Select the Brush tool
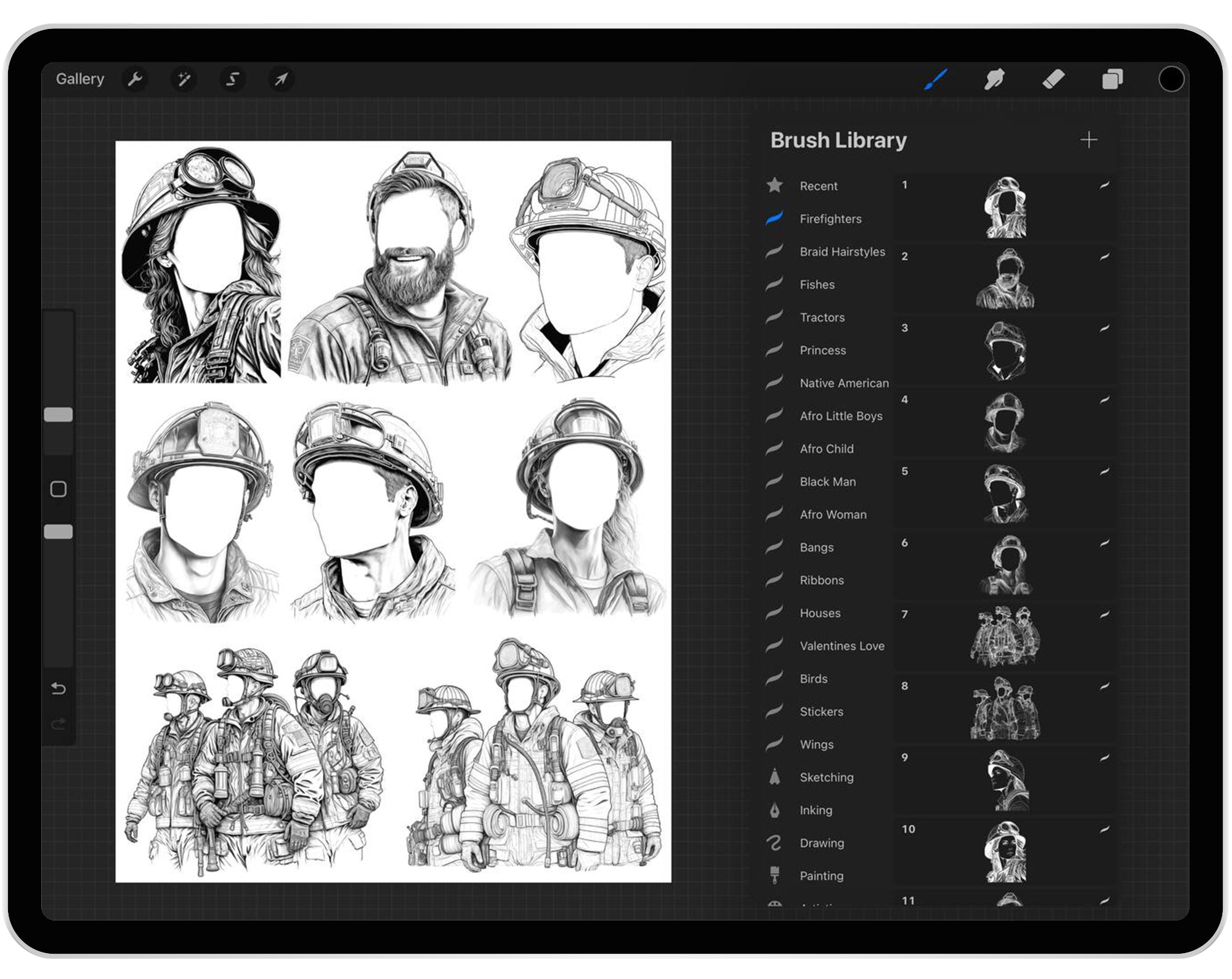This screenshot has height=979, width=1232. 936,79
